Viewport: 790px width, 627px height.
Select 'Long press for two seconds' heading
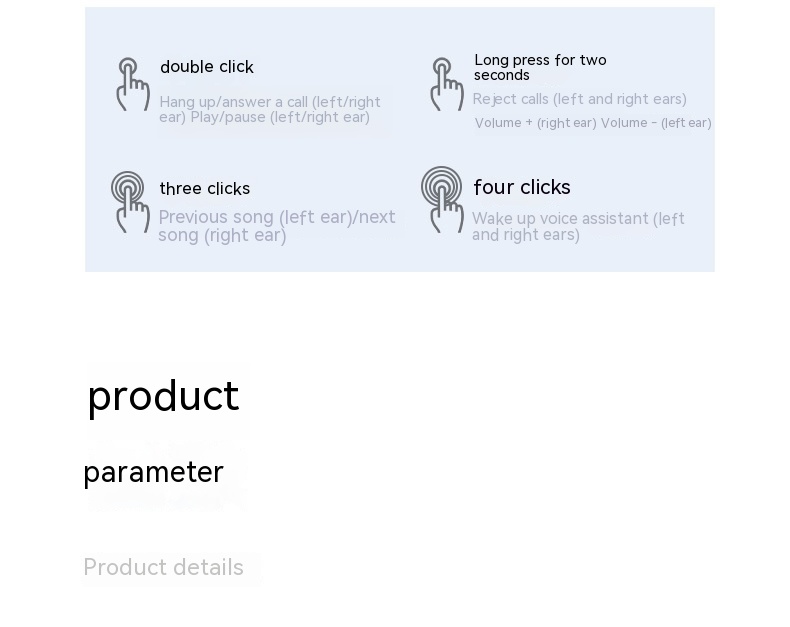click(540, 67)
